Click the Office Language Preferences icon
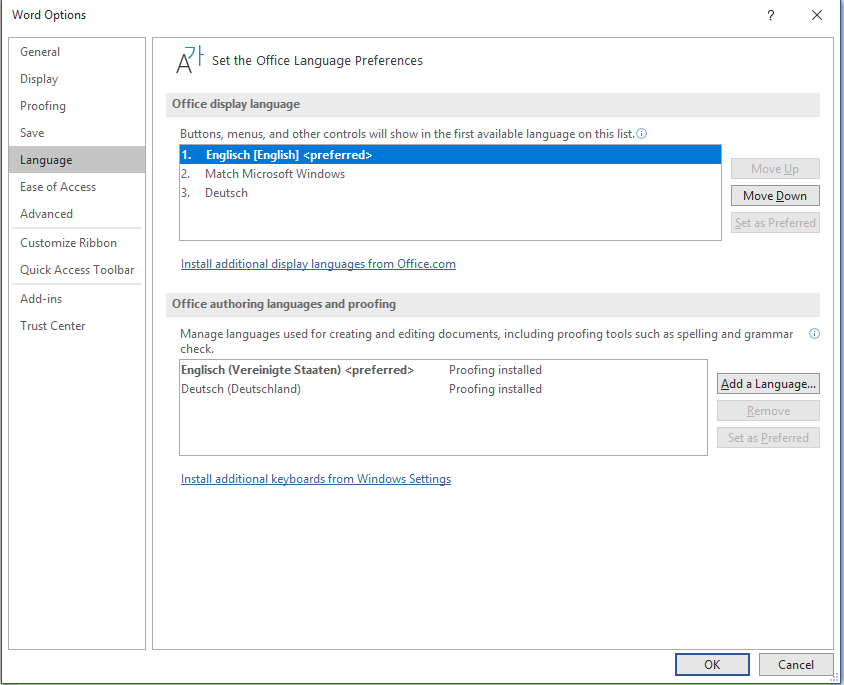Screen dimensions: 844x685 tap(190, 60)
